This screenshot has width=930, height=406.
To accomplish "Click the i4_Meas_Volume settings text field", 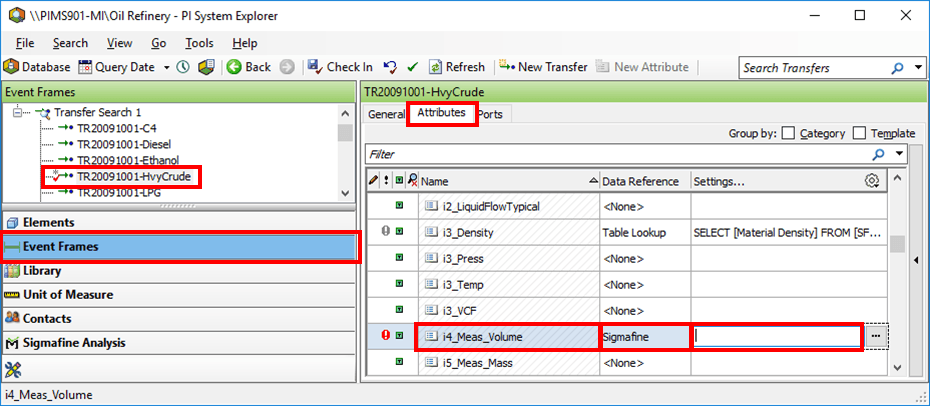I will [778, 337].
